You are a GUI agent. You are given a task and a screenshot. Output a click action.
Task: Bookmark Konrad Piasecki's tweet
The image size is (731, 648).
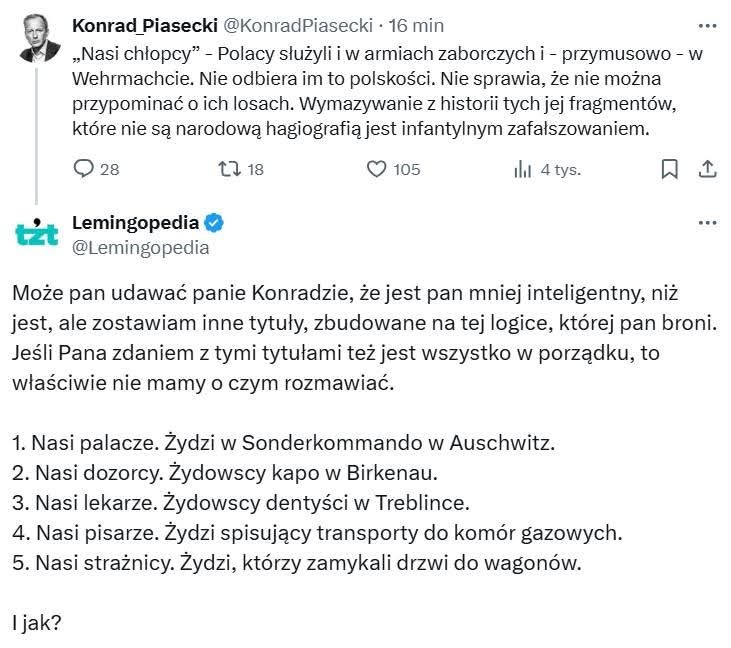pos(670,170)
